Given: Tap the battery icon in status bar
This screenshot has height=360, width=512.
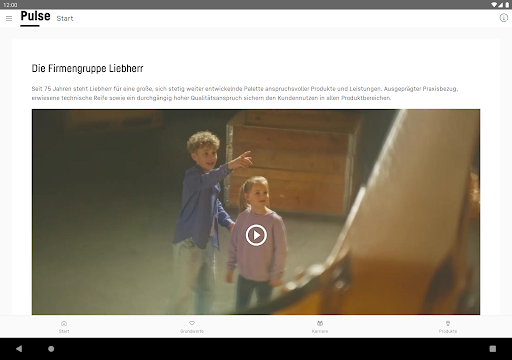Looking at the screenshot, I should point(507,5).
